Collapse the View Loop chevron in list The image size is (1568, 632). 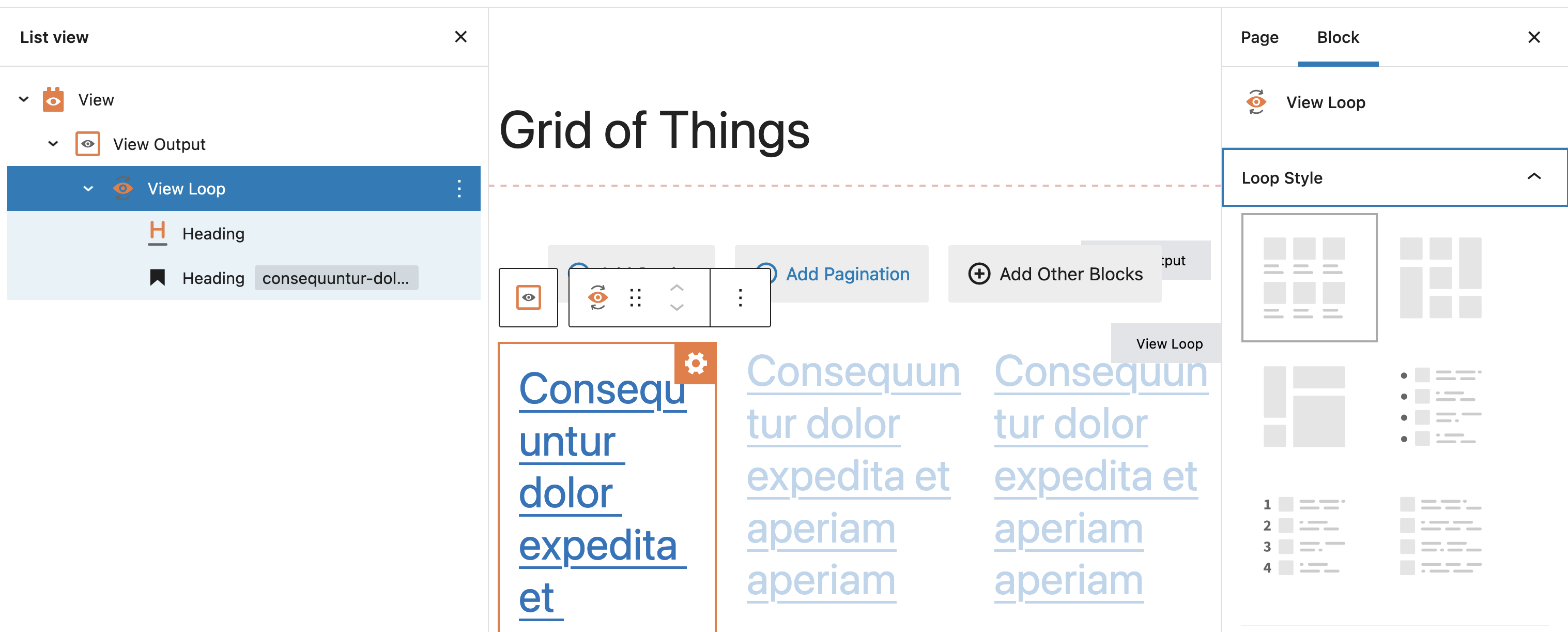tap(88, 189)
